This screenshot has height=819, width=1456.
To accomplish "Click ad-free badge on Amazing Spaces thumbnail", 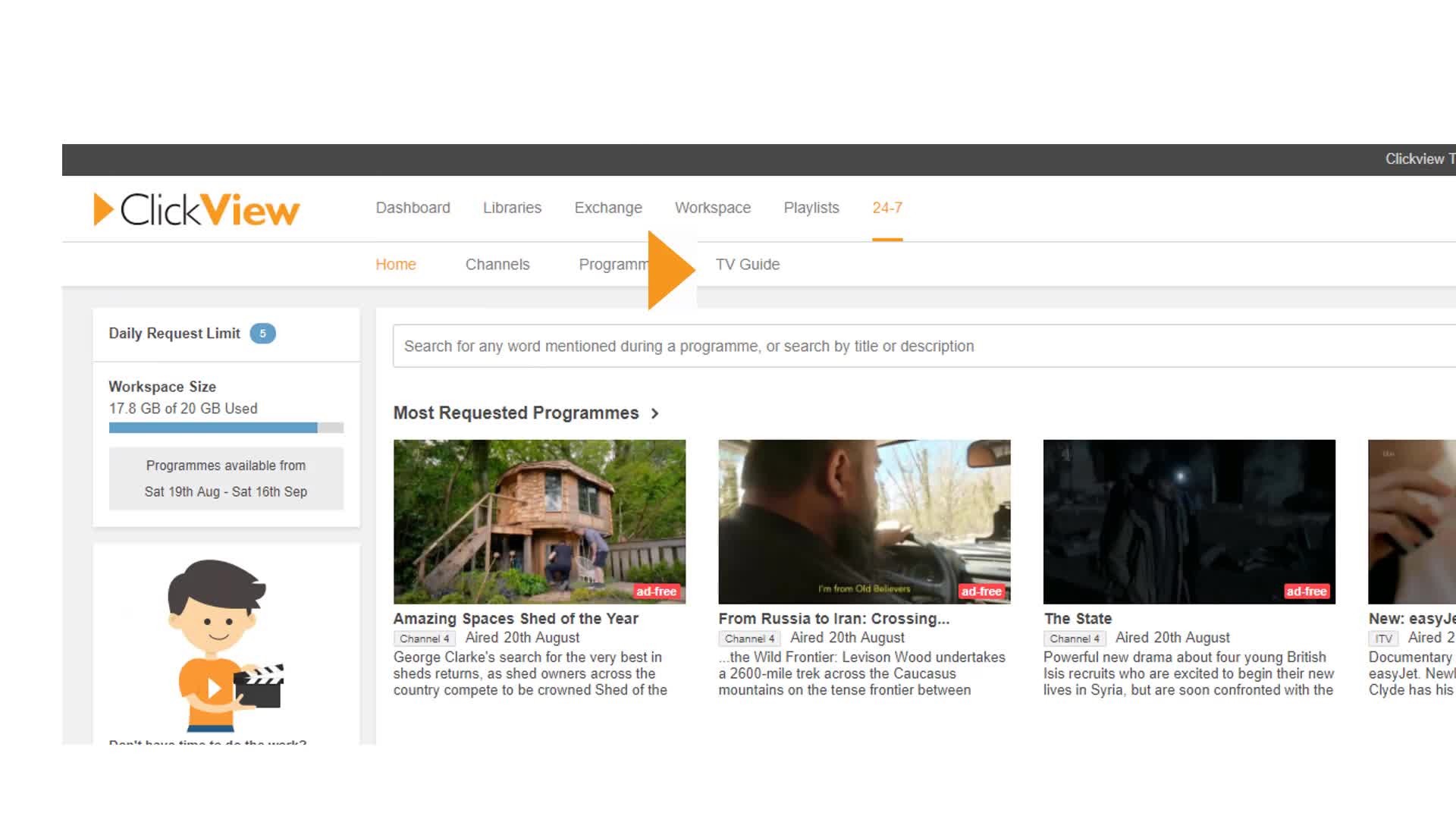I will (656, 591).
